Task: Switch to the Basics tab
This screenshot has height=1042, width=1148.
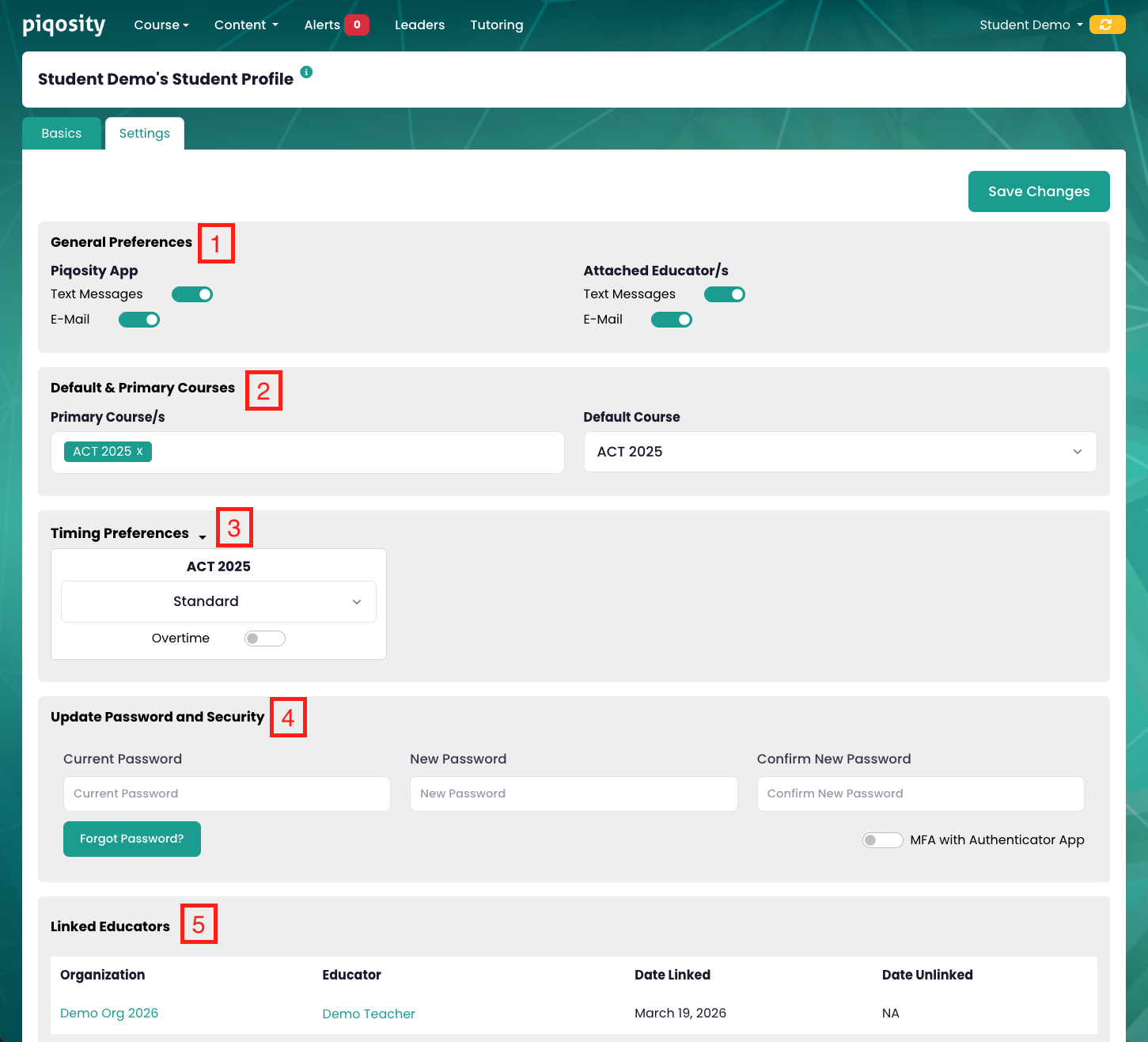Action: [x=62, y=133]
